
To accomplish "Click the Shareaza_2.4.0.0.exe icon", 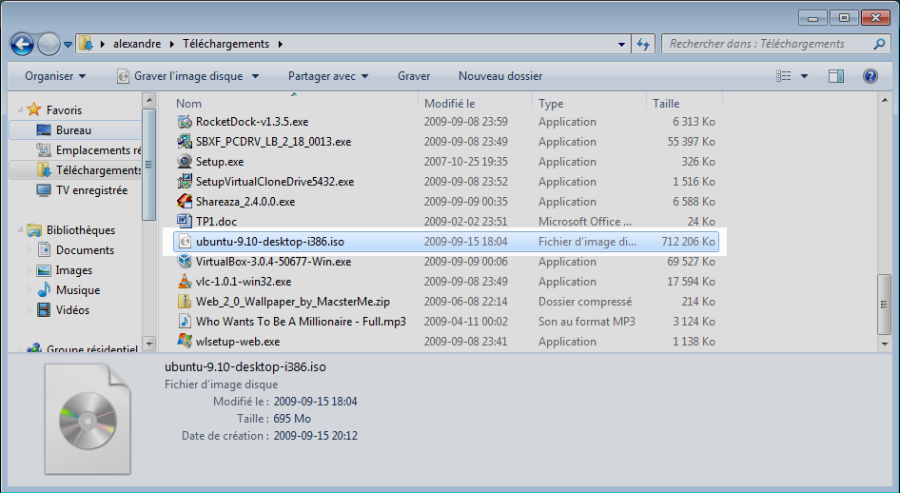I will [x=184, y=201].
